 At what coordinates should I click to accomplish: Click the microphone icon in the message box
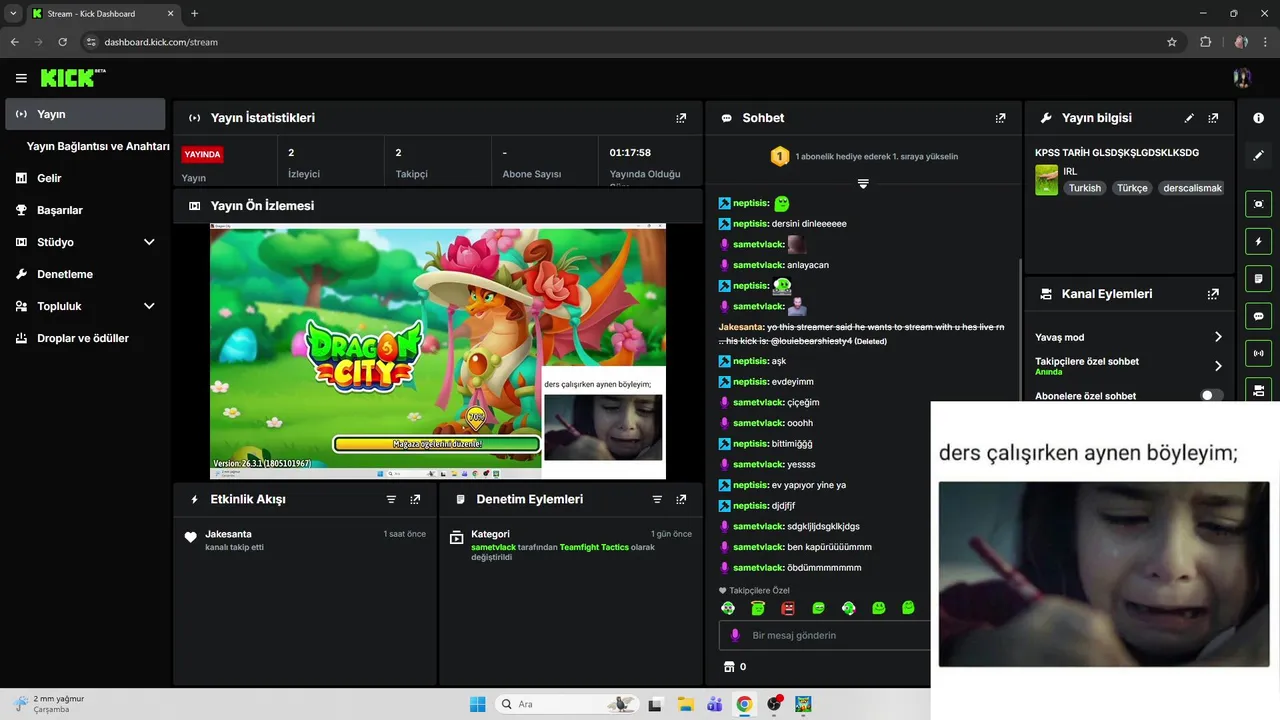[735, 635]
